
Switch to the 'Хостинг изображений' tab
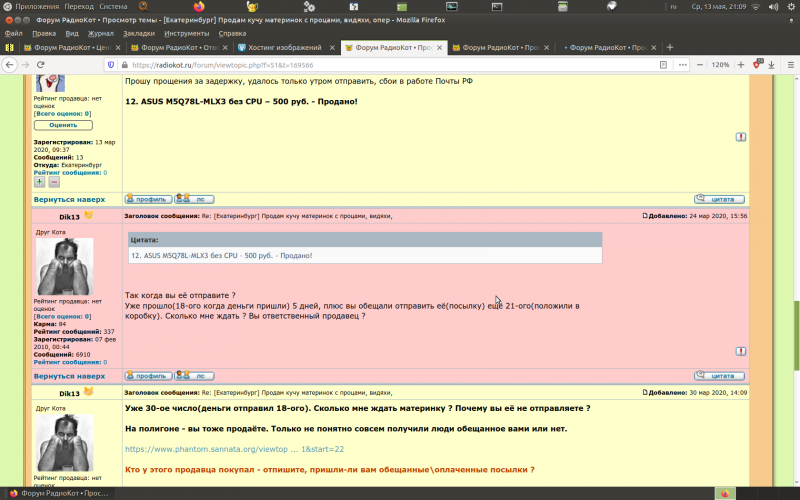point(286,47)
